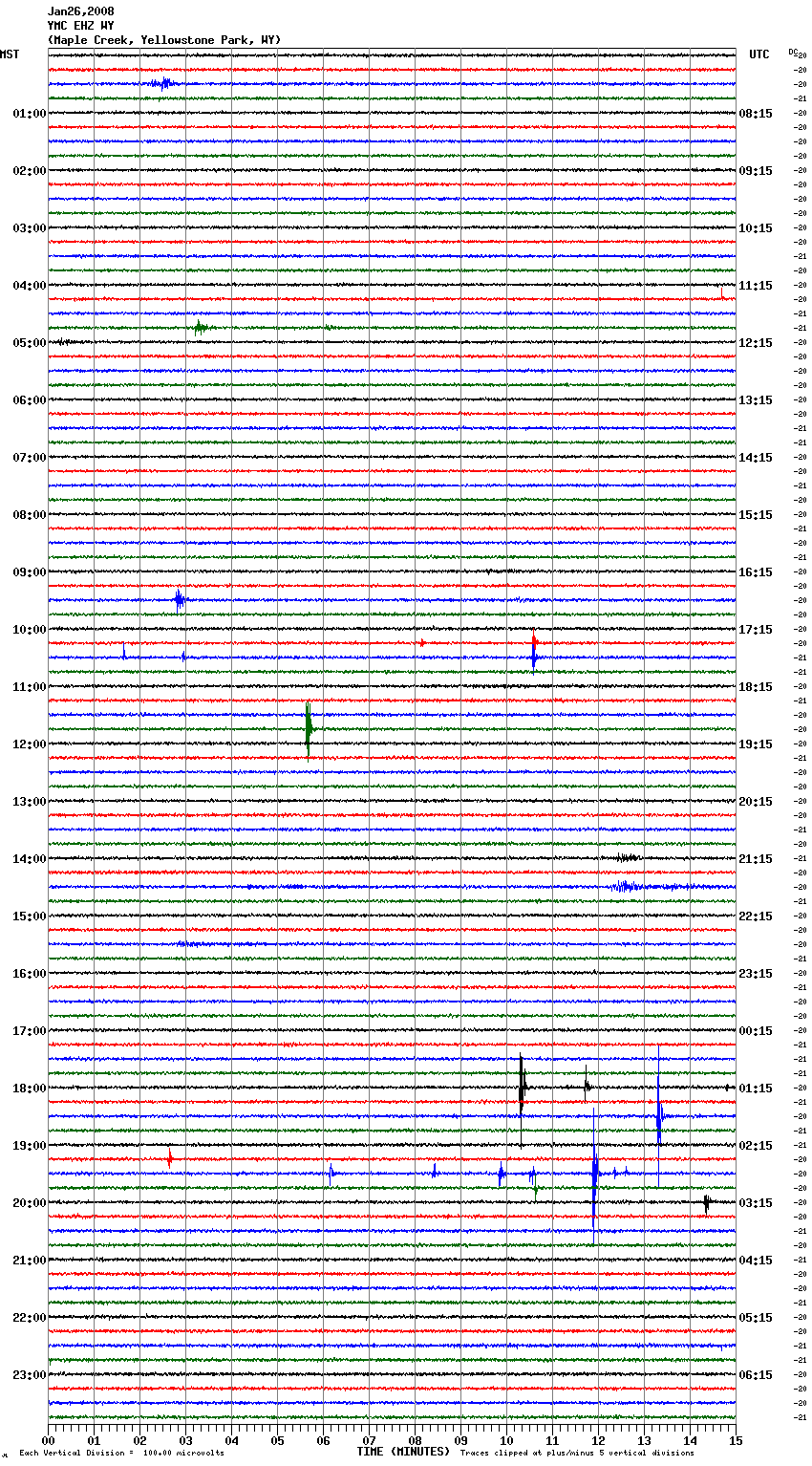The width and height of the screenshot is (812, 1466).
Task: Select the "(Maple Creek, Yellowstone Park, WY)" title
Action: pyautogui.click(x=164, y=40)
